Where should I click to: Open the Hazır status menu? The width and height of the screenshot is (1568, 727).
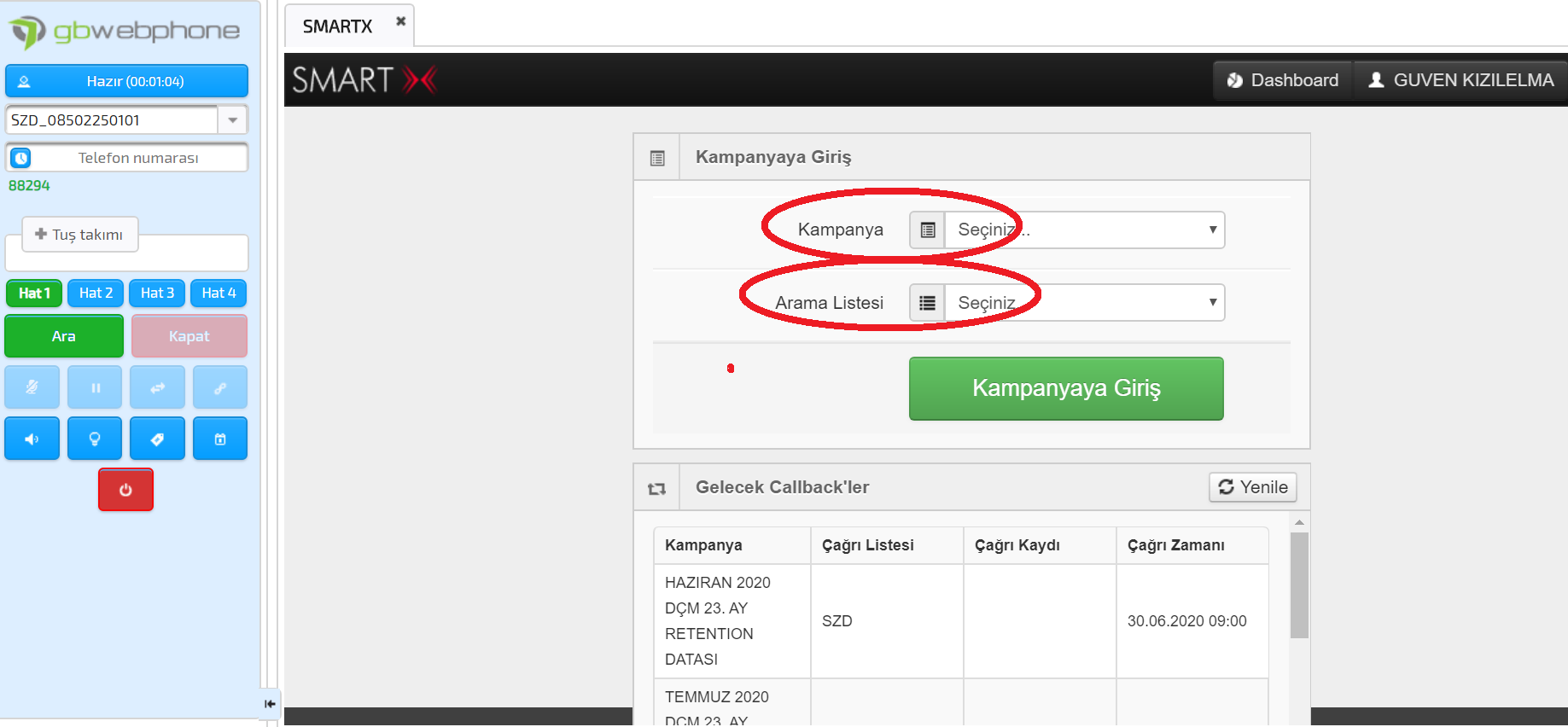pos(126,82)
